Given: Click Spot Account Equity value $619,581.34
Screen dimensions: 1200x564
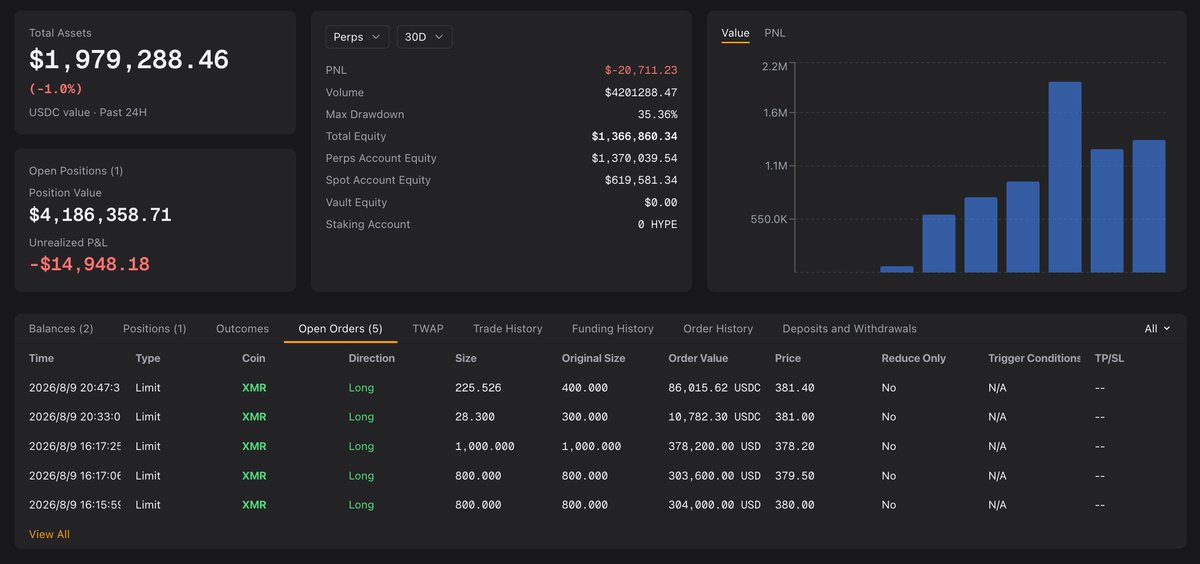Looking at the screenshot, I should tap(641, 180).
